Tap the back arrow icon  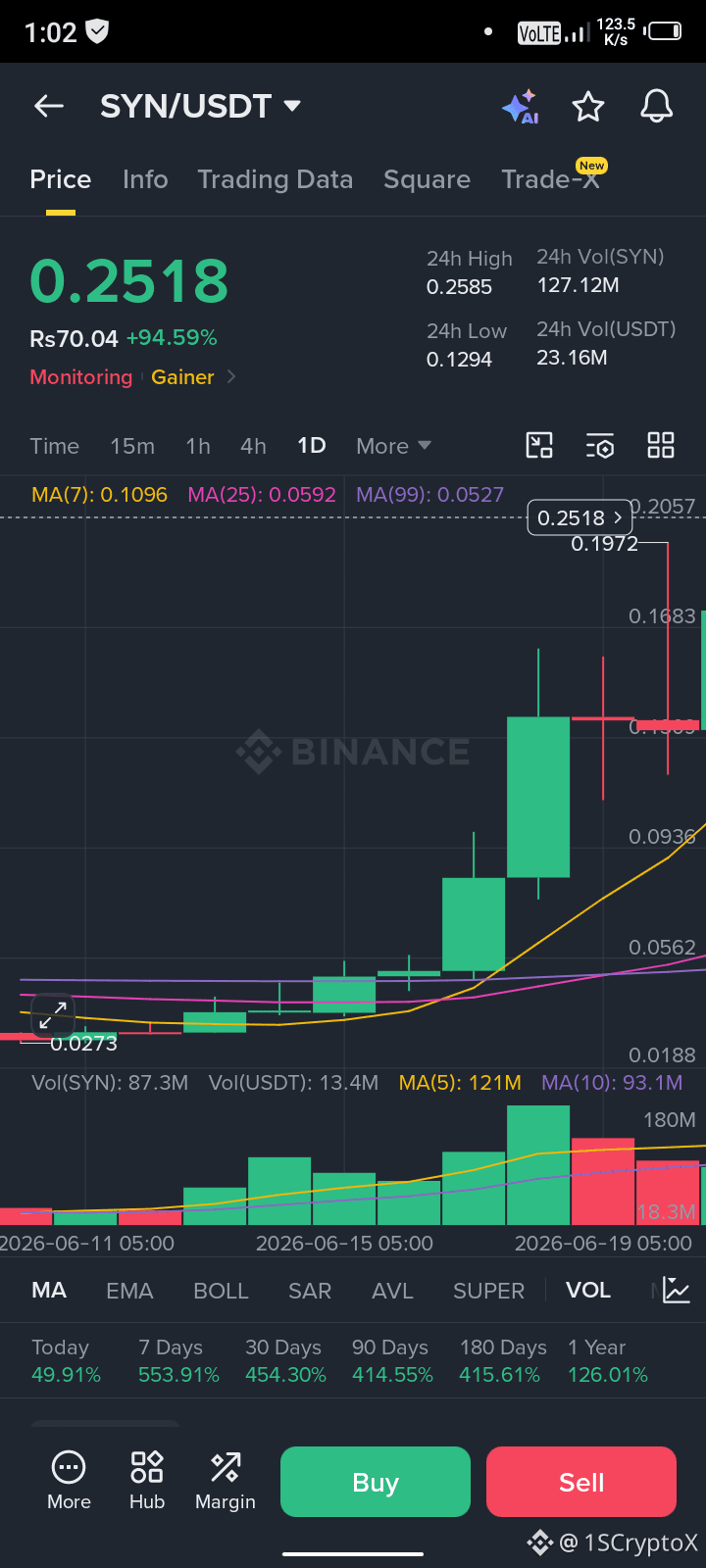48,106
